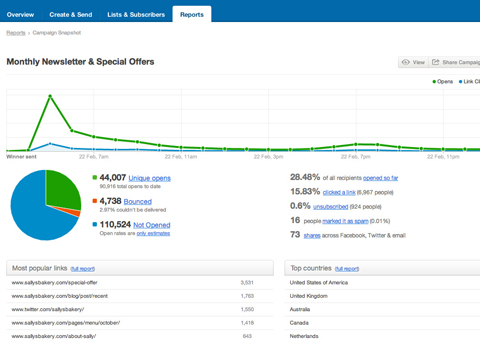Click www.sallysbakery.com/special-offer row

[x=140, y=283]
